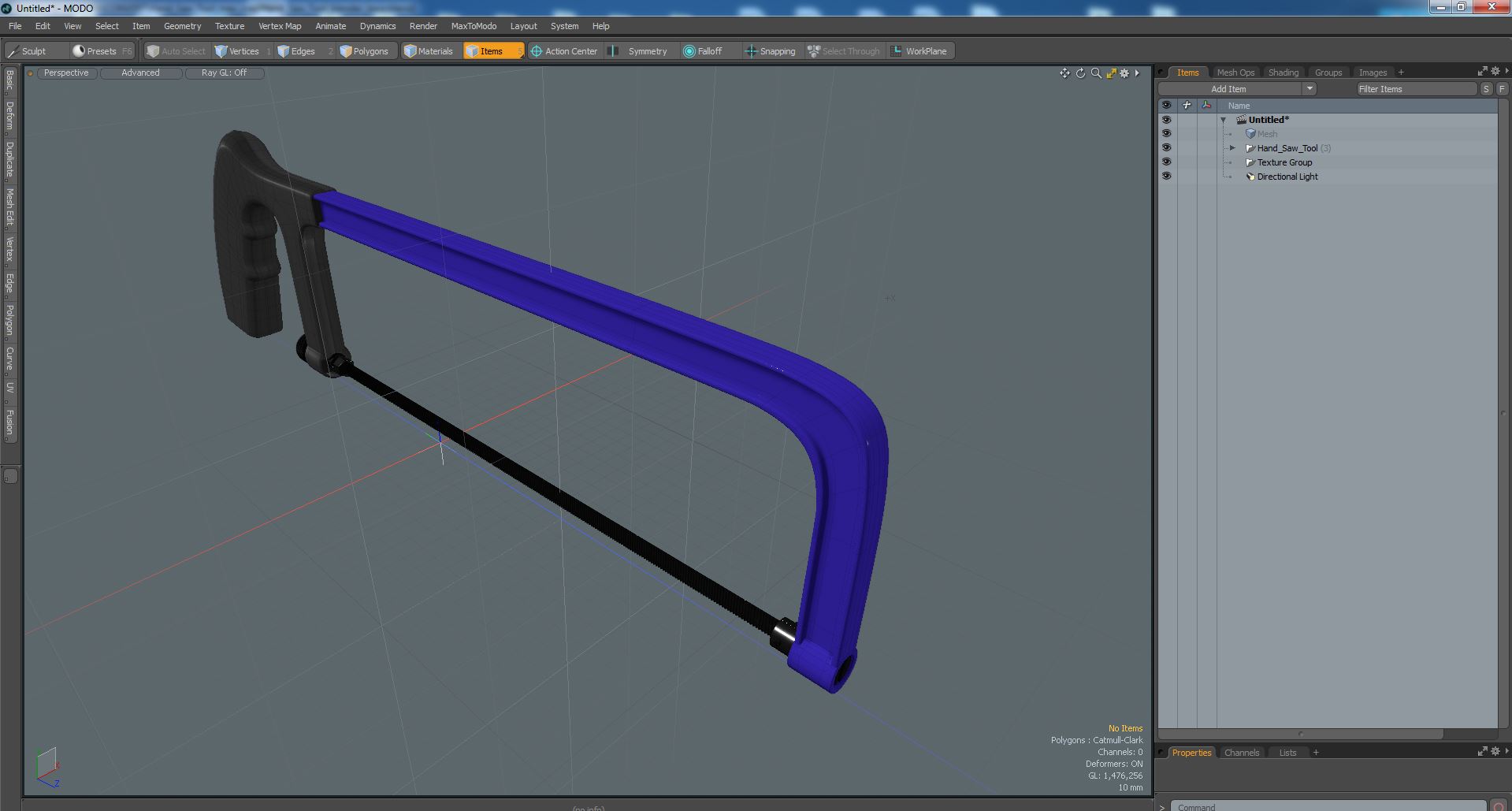1512x811 pixels.
Task: Hide the Directional Light item
Action: 1166,177
